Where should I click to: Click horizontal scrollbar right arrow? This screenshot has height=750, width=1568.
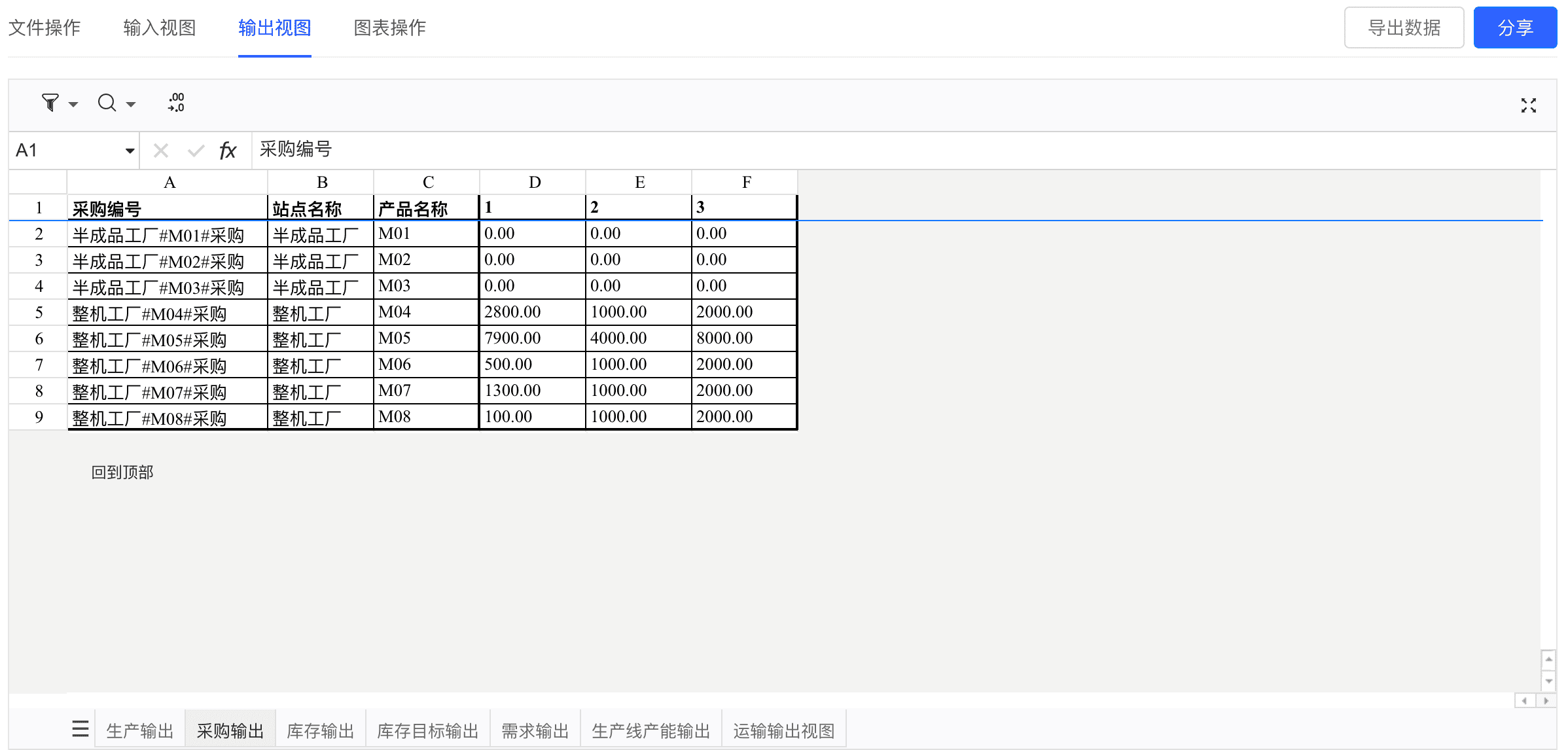point(1546,701)
